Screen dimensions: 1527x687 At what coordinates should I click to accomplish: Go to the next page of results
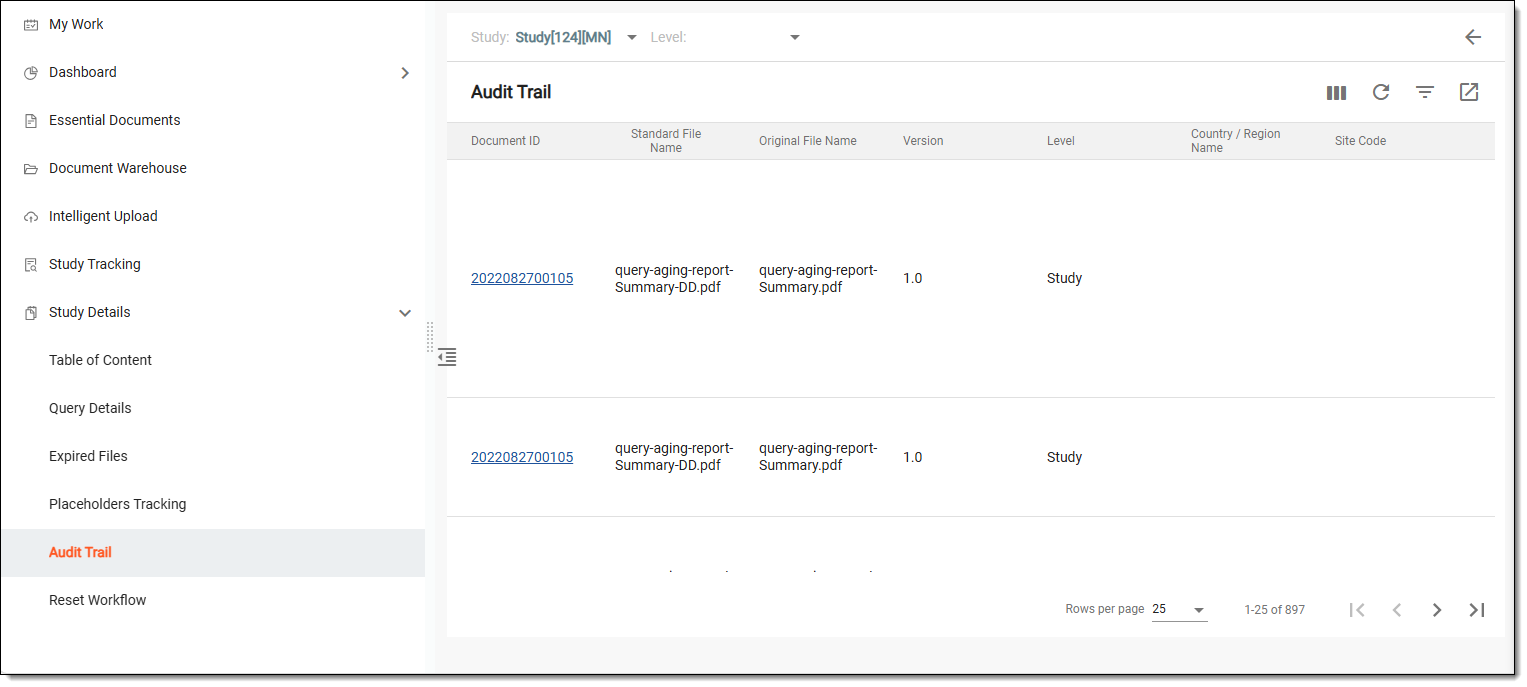click(x=1437, y=610)
